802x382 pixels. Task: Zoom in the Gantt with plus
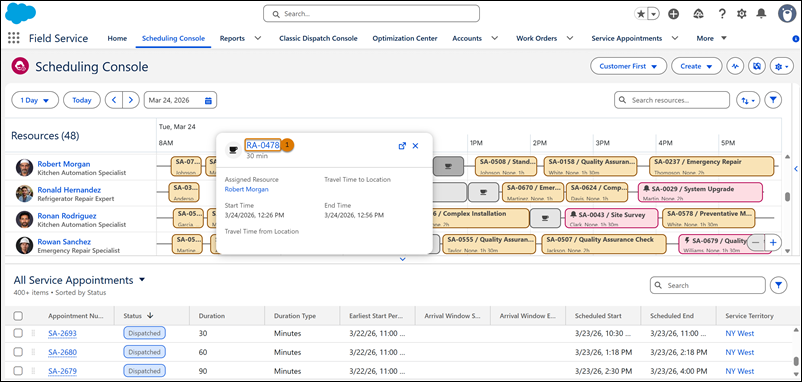(773, 242)
